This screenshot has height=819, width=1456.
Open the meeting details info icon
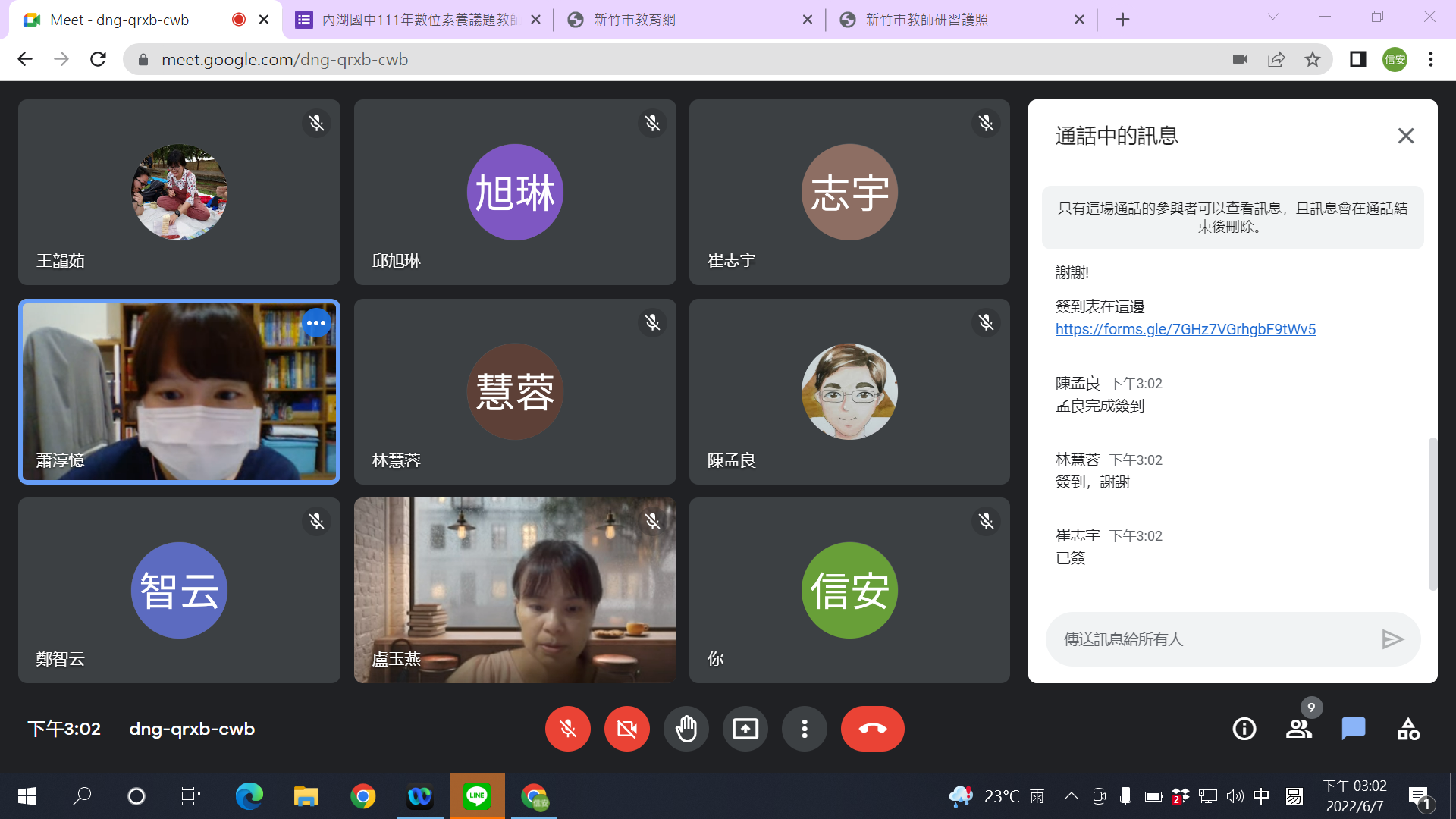pos(1244,729)
